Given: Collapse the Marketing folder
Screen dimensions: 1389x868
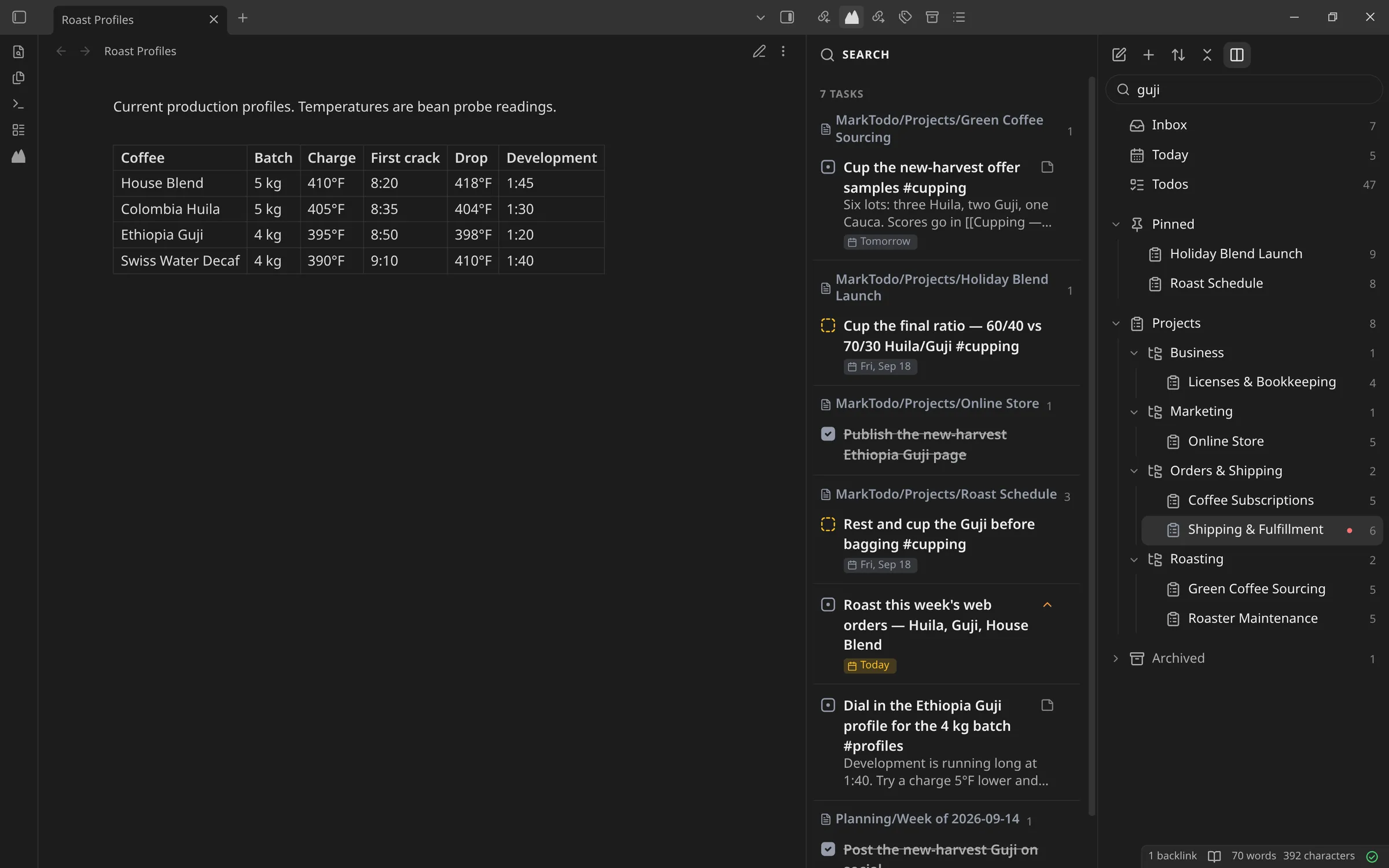Looking at the screenshot, I should pos(1134,412).
